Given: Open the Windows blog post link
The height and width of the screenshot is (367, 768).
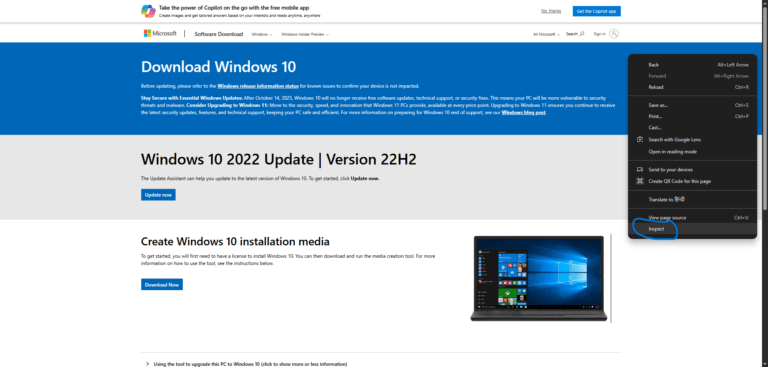Looking at the screenshot, I should 523,112.
